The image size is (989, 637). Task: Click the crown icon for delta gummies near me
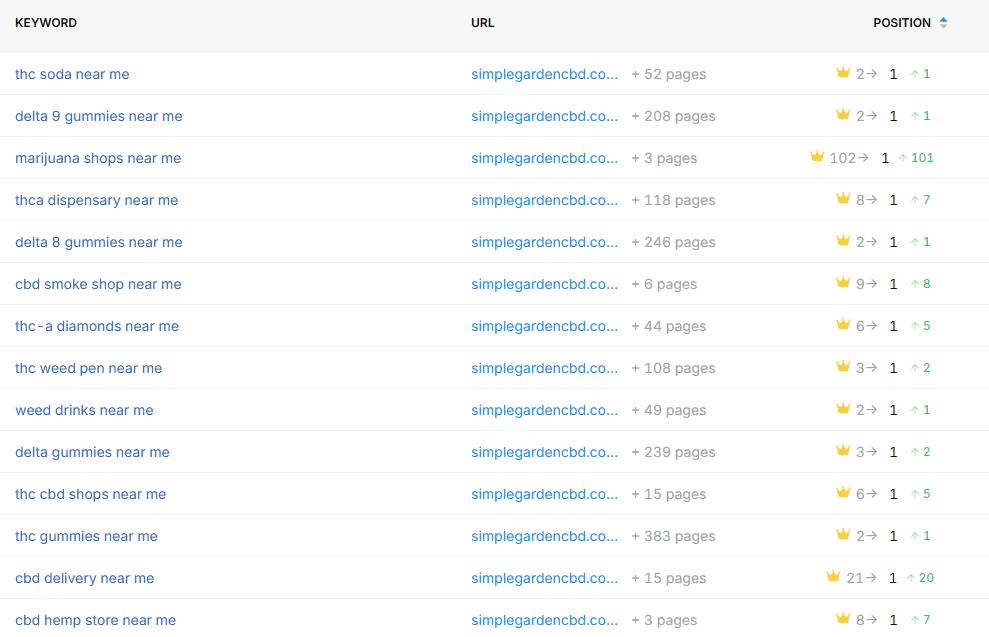pyautogui.click(x=843, y=450)
